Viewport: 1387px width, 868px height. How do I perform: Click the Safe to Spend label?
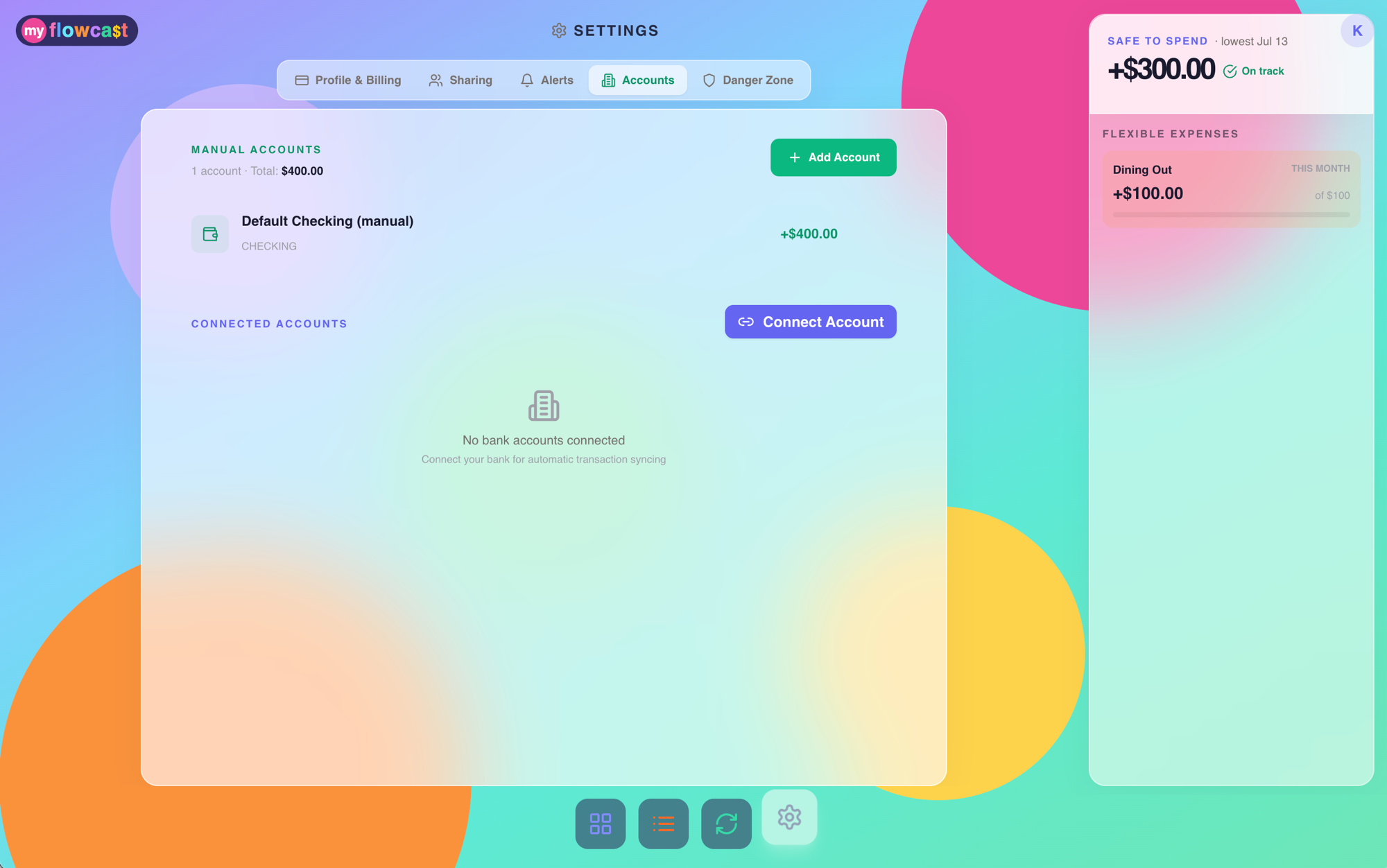[1157, 41]
